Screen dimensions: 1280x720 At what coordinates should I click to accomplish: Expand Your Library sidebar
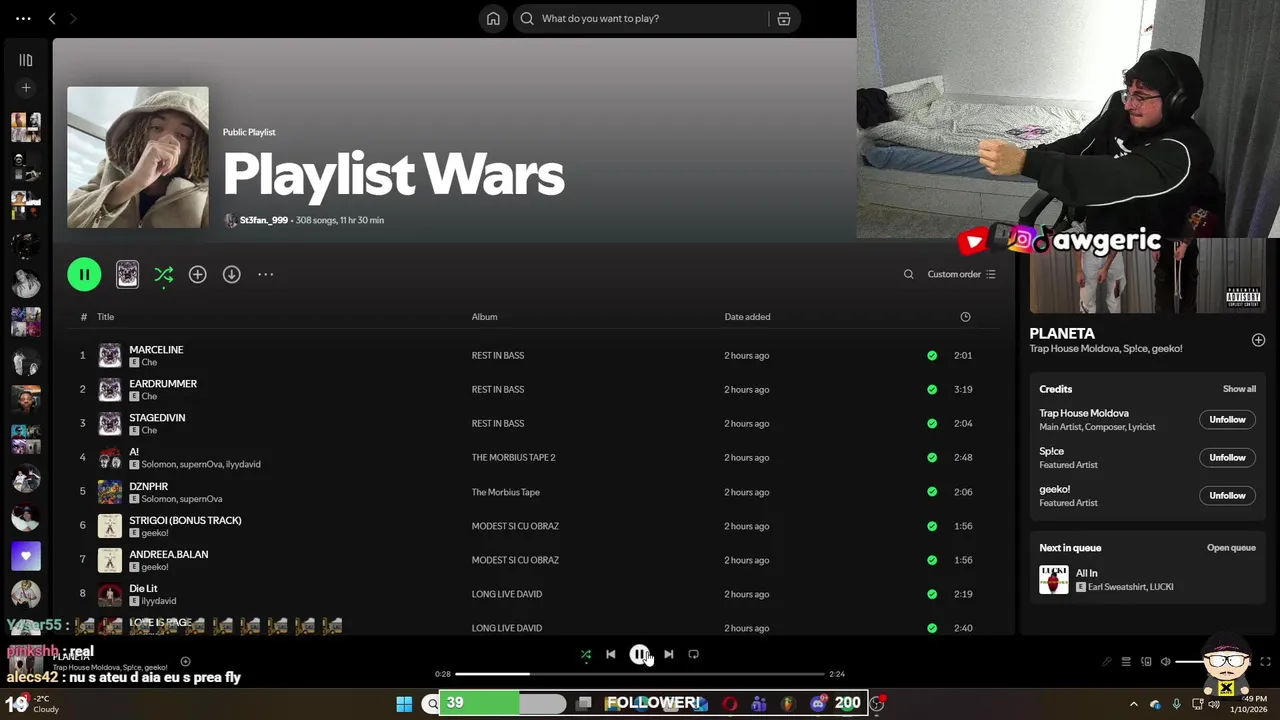(26, 60)
